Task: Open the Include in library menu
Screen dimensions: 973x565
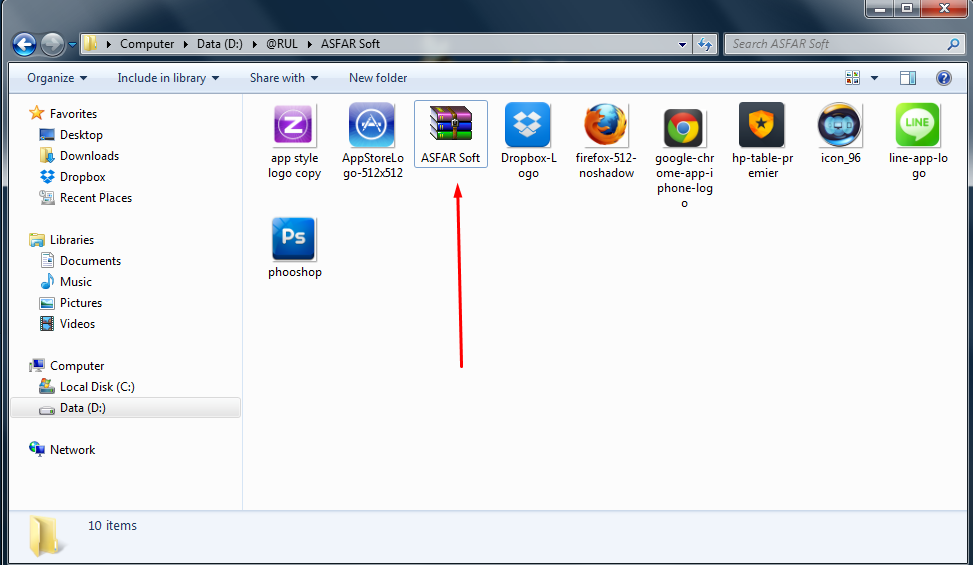Action: 168,78
